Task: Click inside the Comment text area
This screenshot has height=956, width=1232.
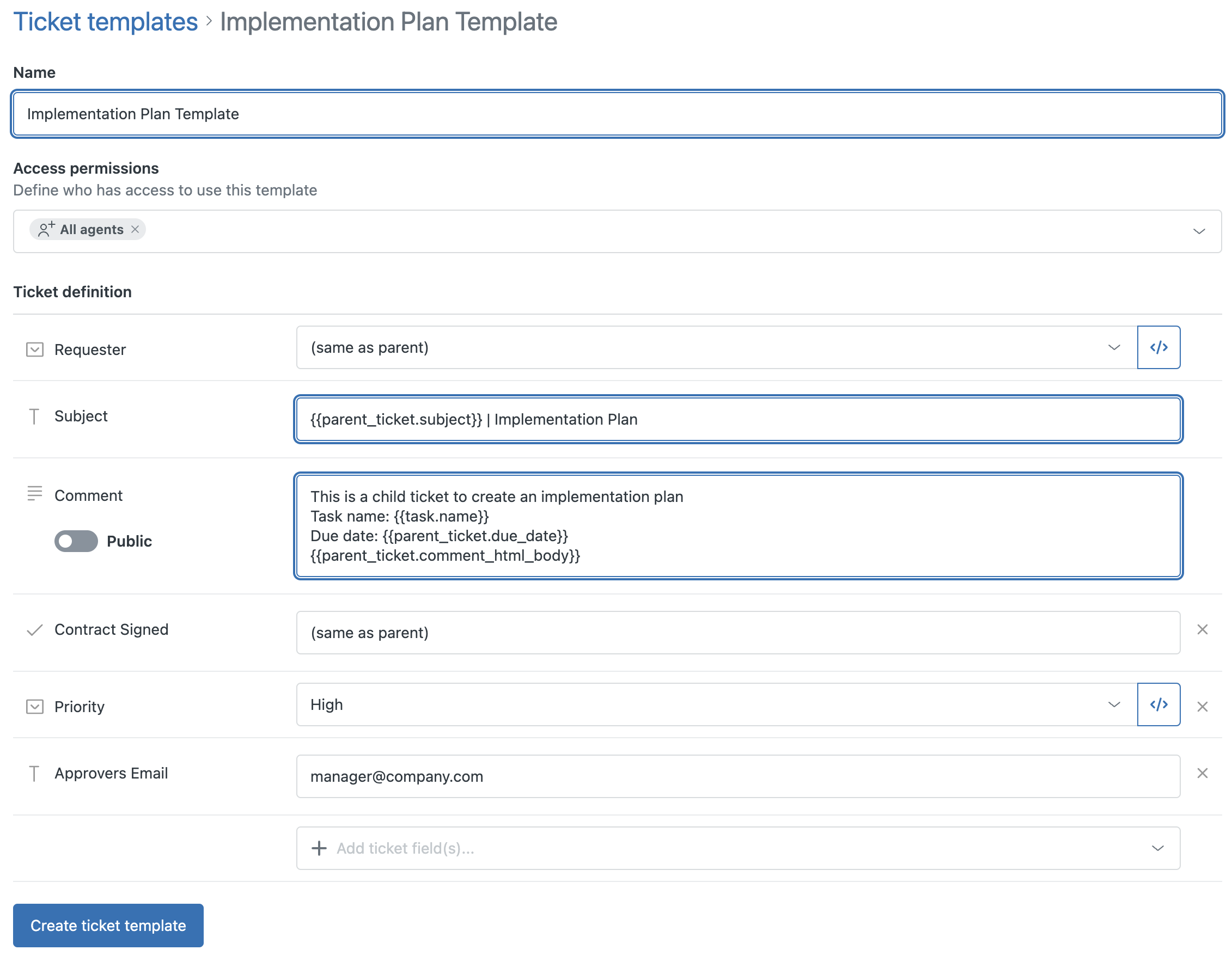Action: tap(738, 526)
